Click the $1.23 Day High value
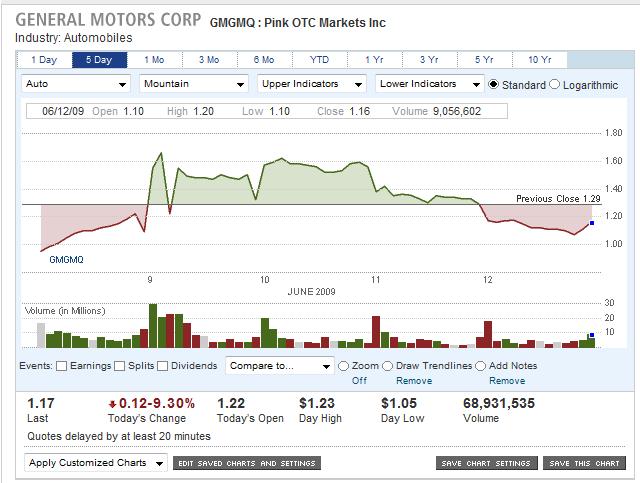The height and width of the screenshot is (483, 640). [317, 403]
